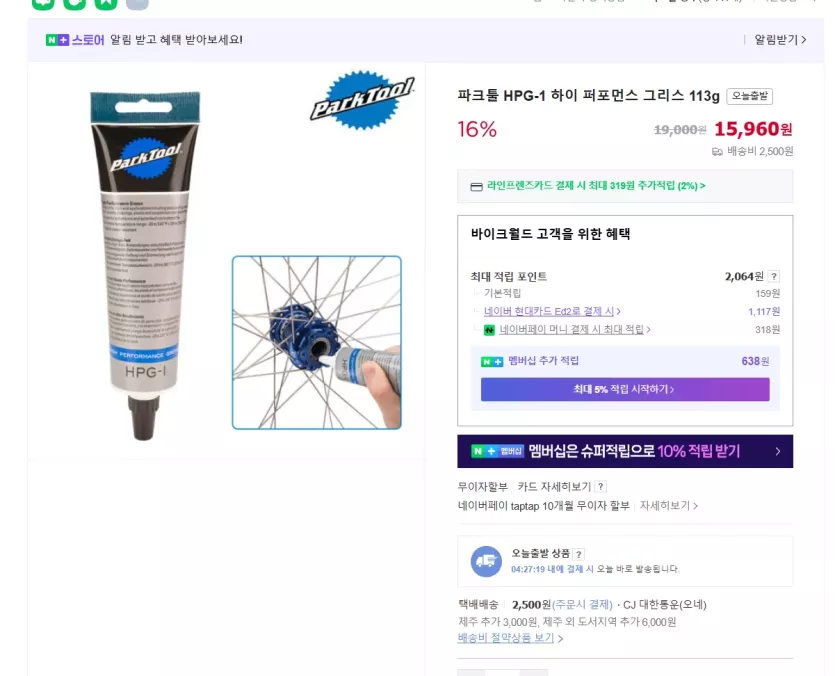Open 자세히보기 for taptap installment
This screenshot has height=676, width=835.
(668, 506)
